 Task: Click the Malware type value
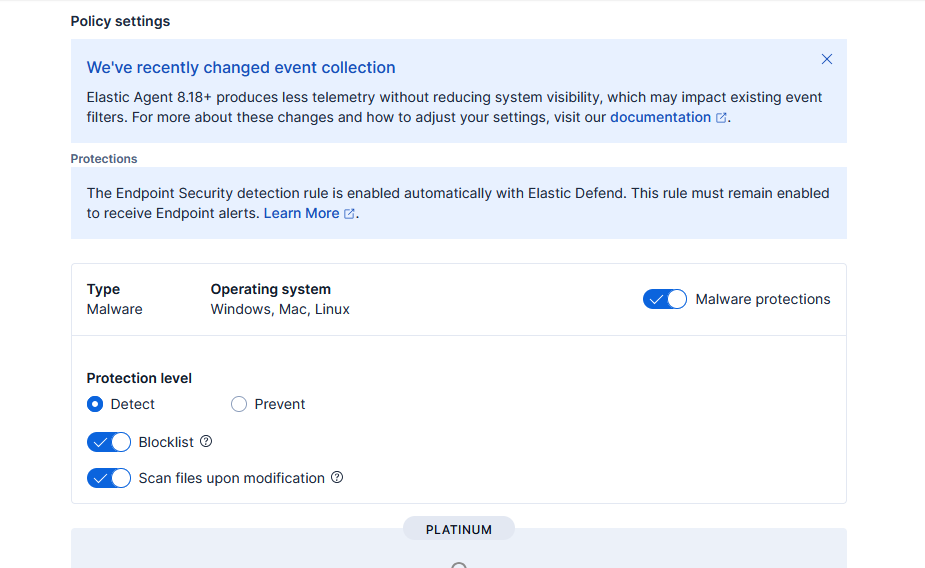click(x=114, y=309)
